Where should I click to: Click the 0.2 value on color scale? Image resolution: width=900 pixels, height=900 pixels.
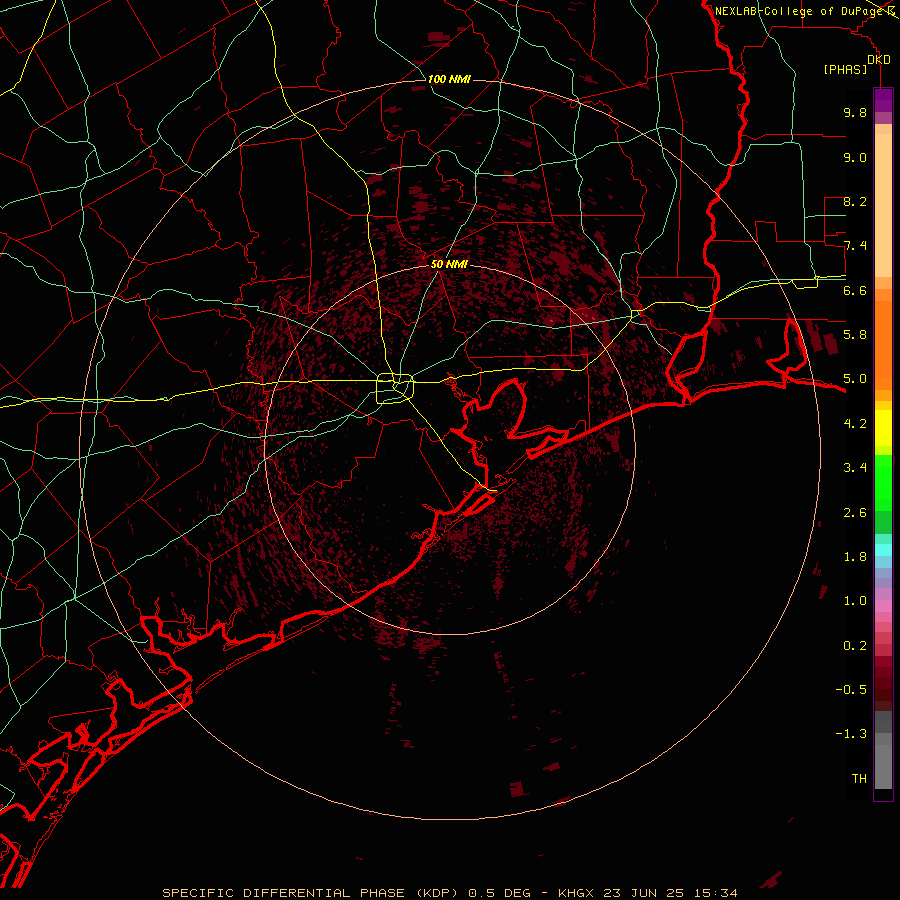pyautogui.click(x=855, y=646)
